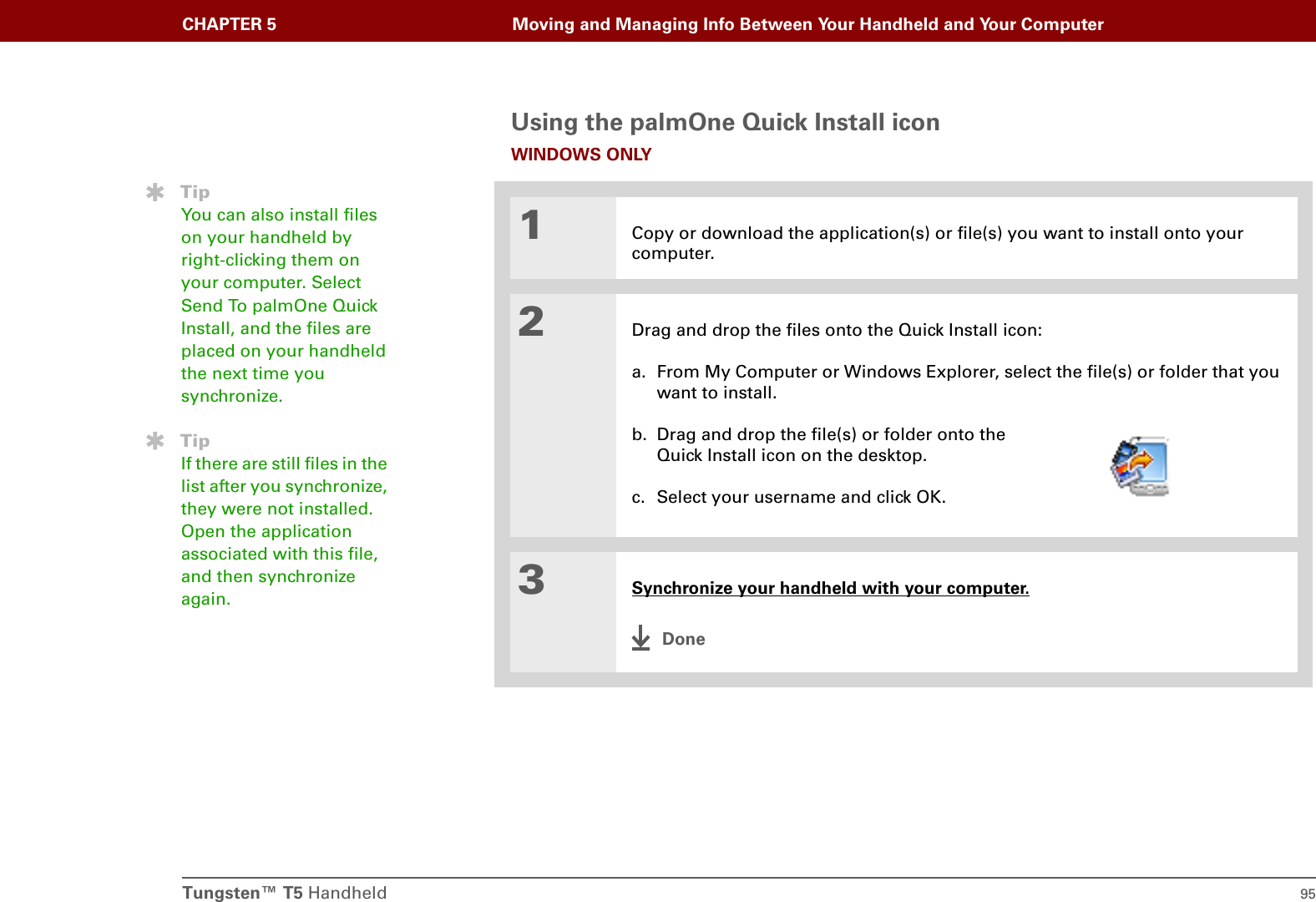Click the Done arrow icon

640,638
